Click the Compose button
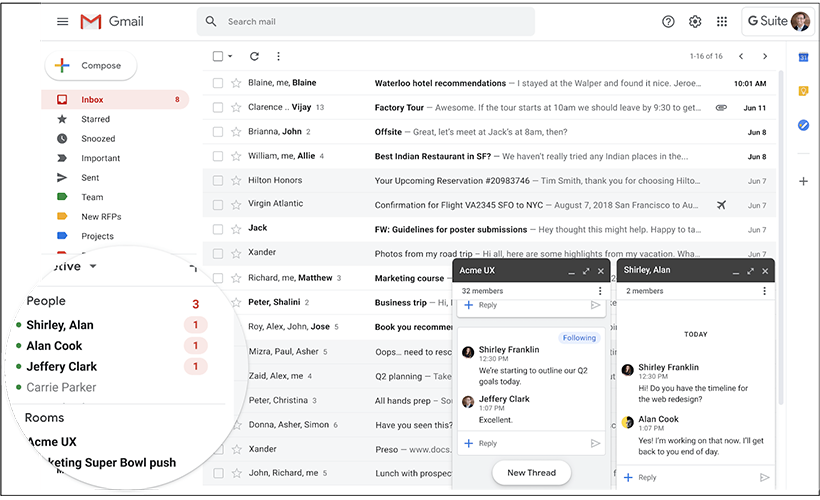The image size is (820, 500). pos(91,65)
